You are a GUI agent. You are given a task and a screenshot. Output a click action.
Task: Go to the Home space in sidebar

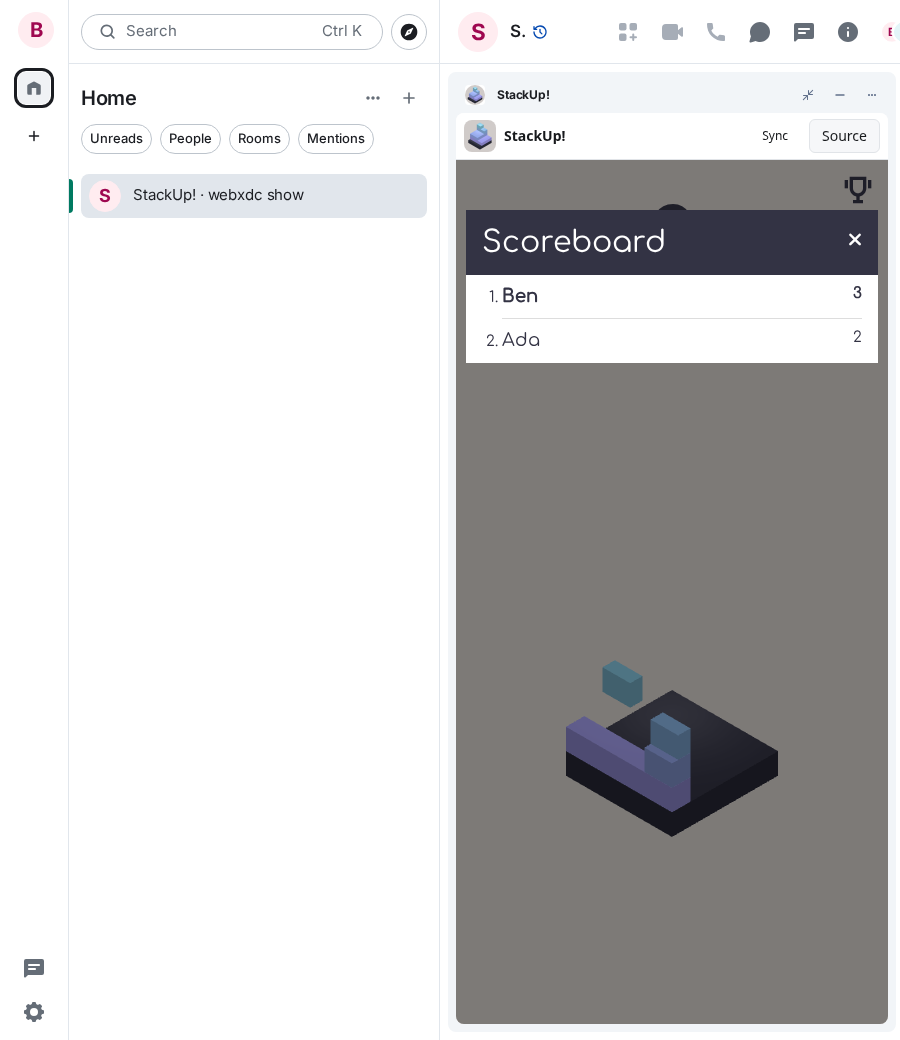click(34, 88)
